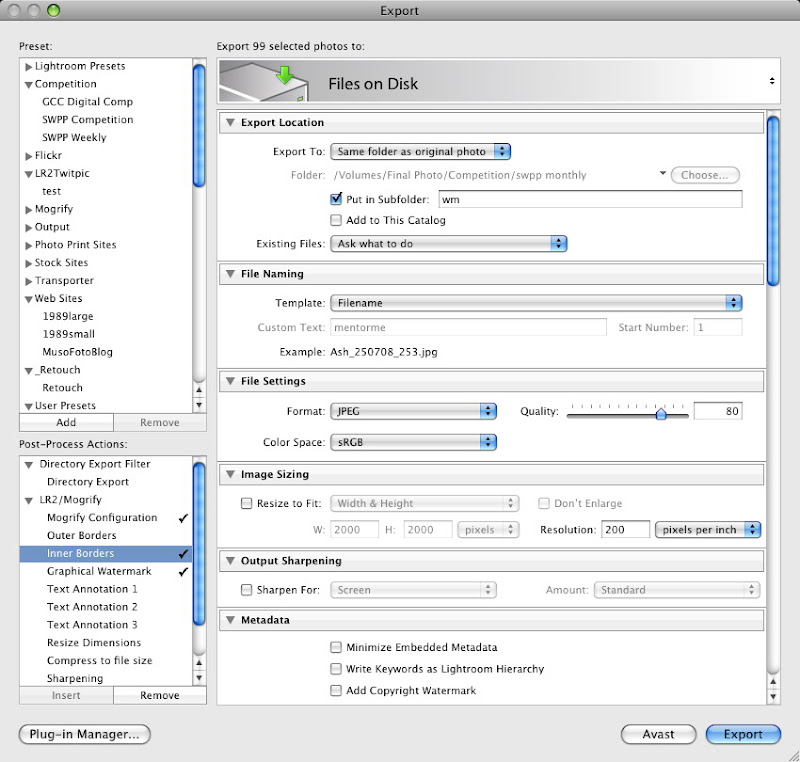800x762 pixels.
Task: Click the main panel scrollbar thumb
Action: coord(773,201)
